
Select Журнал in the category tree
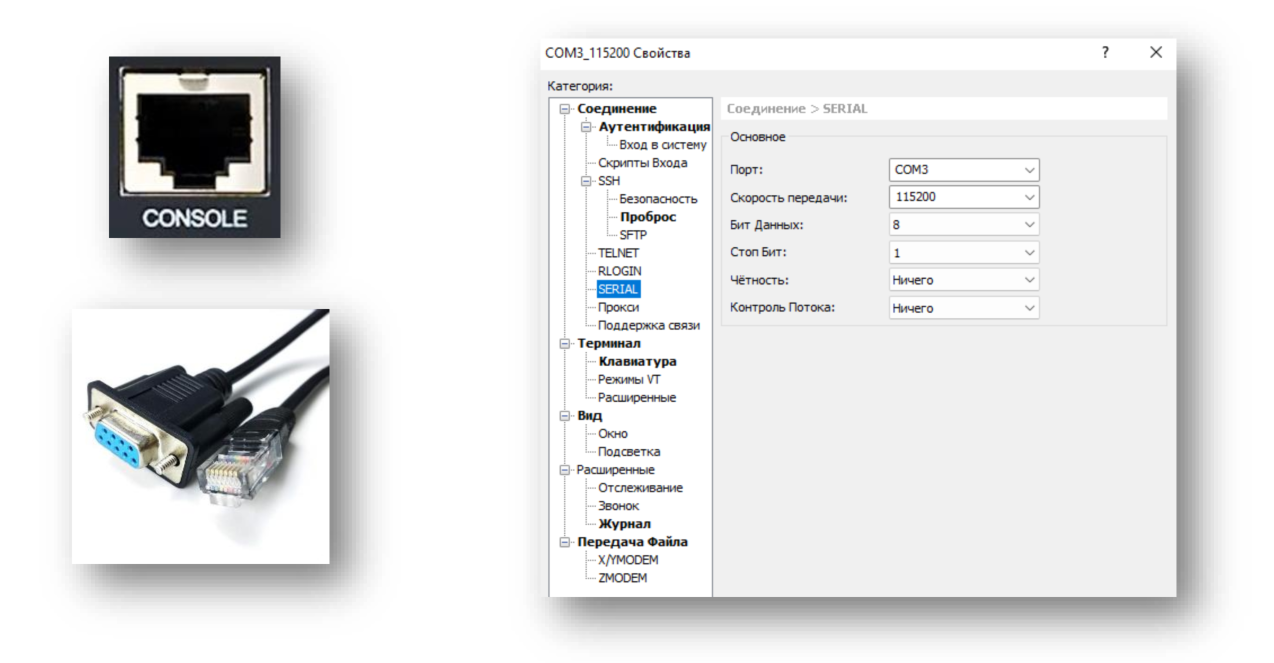click(x=624, y=524)
